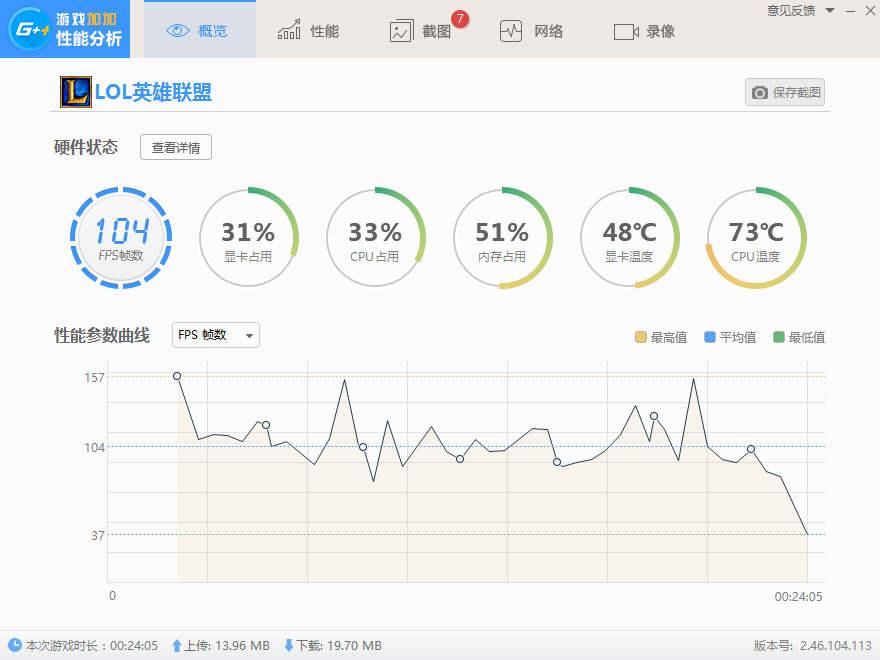This screenshot has width=880, height=660.
Task: Click the 上传: 13.96 MB text
Action: pyautogui.click(x=227, y=645)
